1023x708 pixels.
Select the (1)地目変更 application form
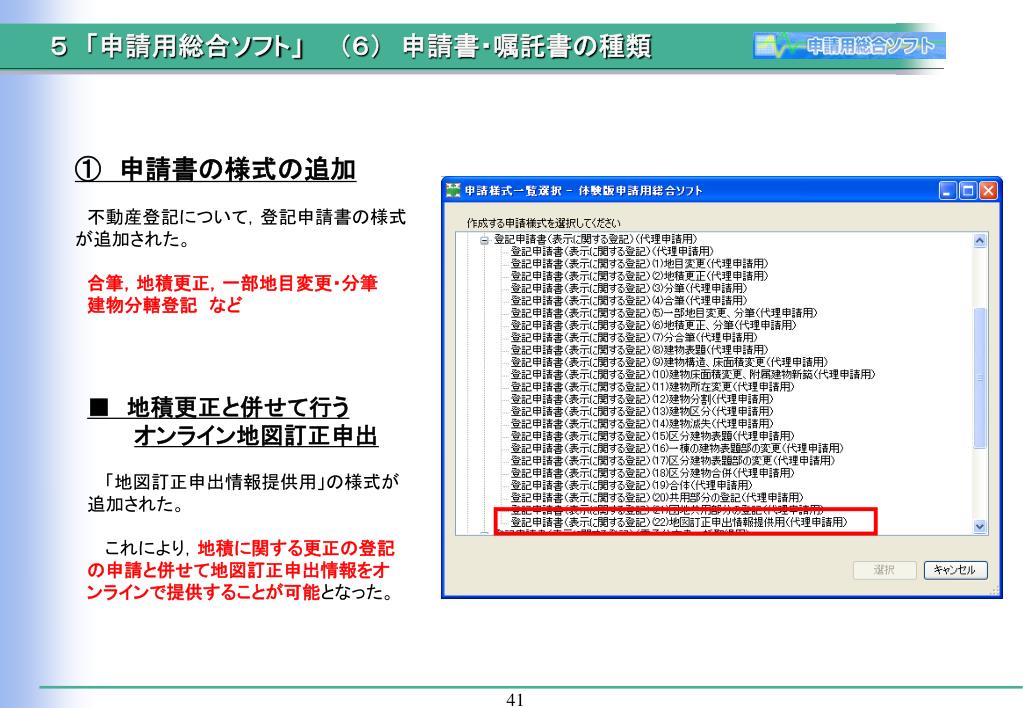point(639,264)
